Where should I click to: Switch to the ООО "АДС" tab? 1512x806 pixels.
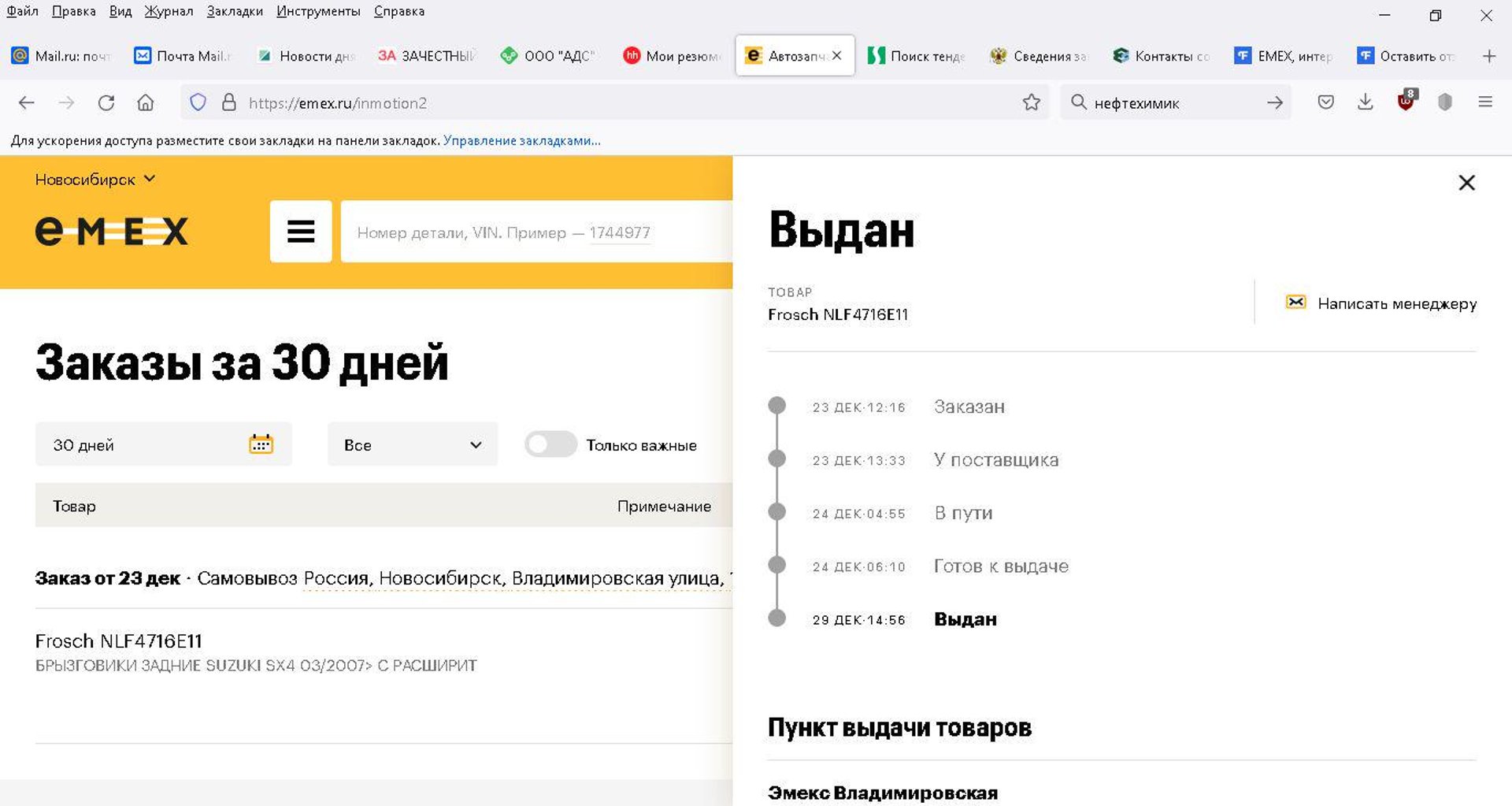click(x=549, y=56)
